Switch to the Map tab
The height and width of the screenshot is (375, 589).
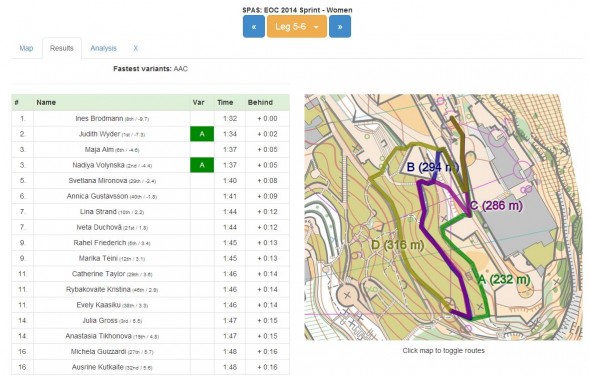(x=26, y=48)
